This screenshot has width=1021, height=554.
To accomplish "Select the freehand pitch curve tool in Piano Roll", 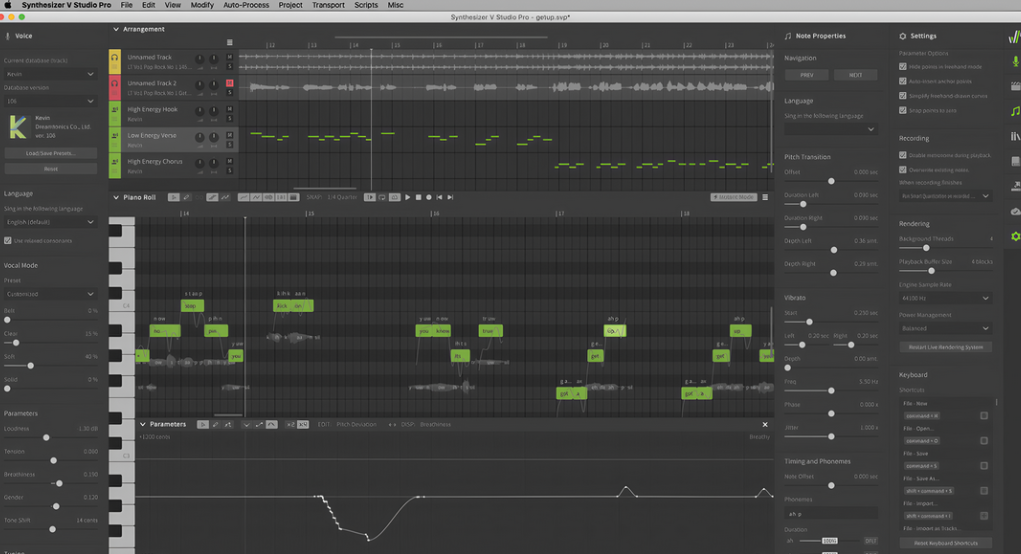I will 225,197.
